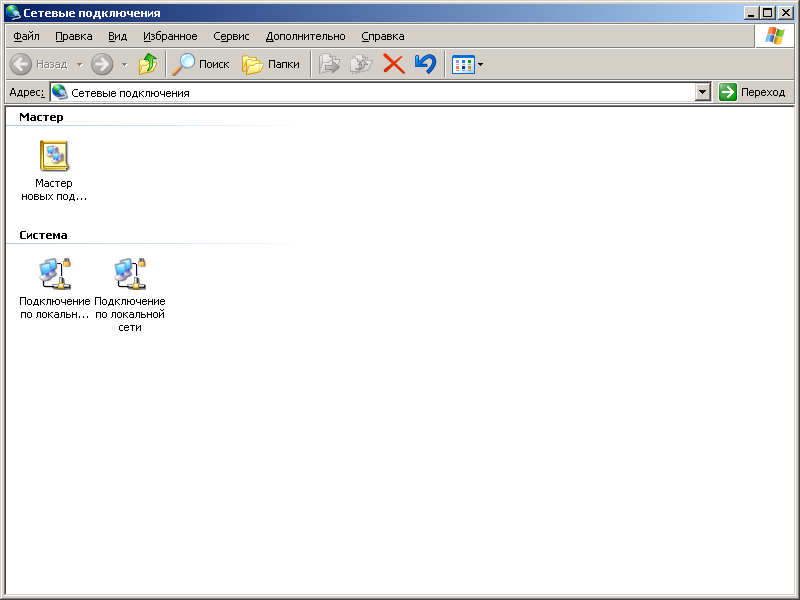Image resolution: width=800 pixels, height=600 pixels.
Task: Click the Copy To folder toolbar icon
Action: [x=361, y=64]
